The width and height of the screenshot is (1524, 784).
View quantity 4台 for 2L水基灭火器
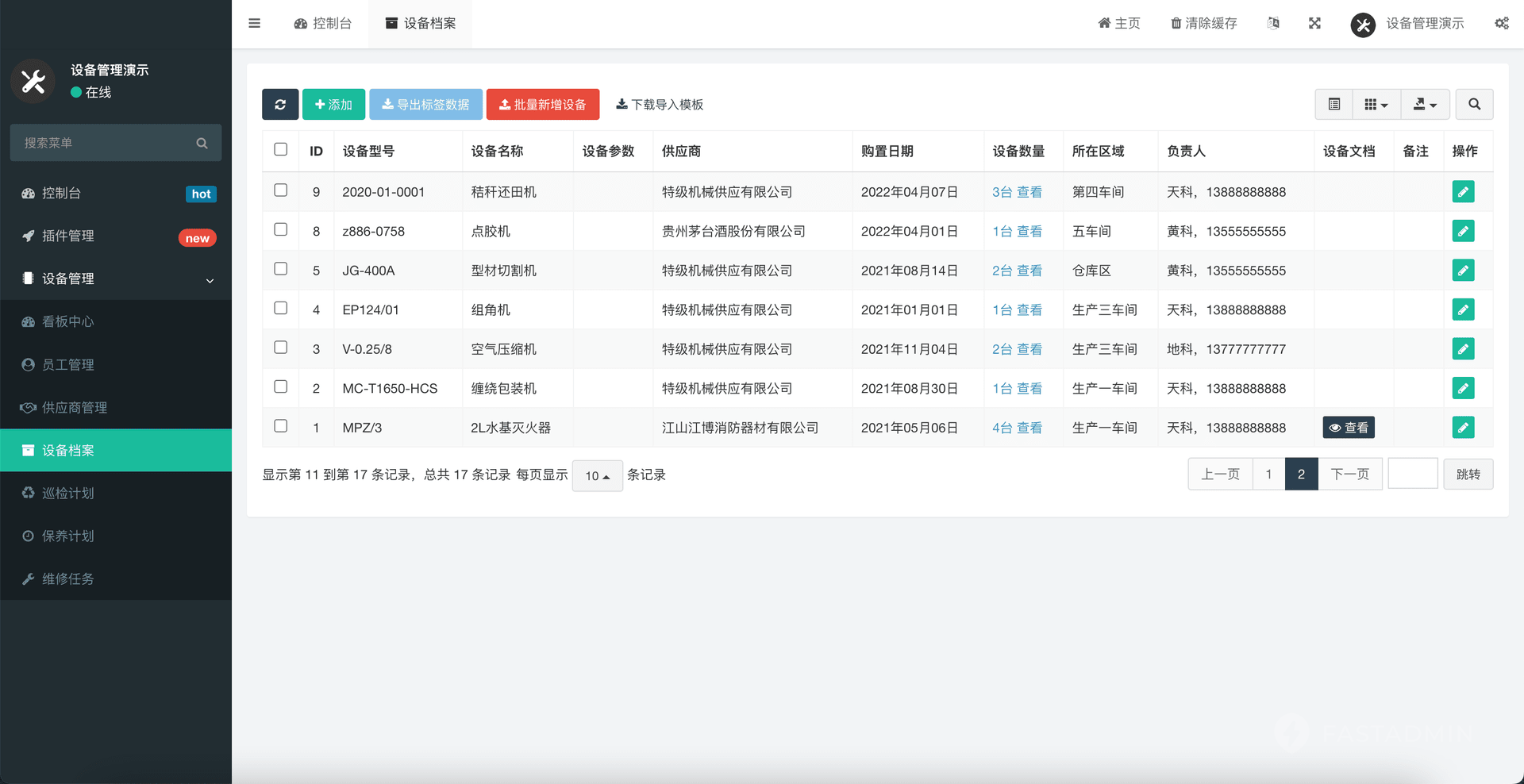tap(1017, 428)
